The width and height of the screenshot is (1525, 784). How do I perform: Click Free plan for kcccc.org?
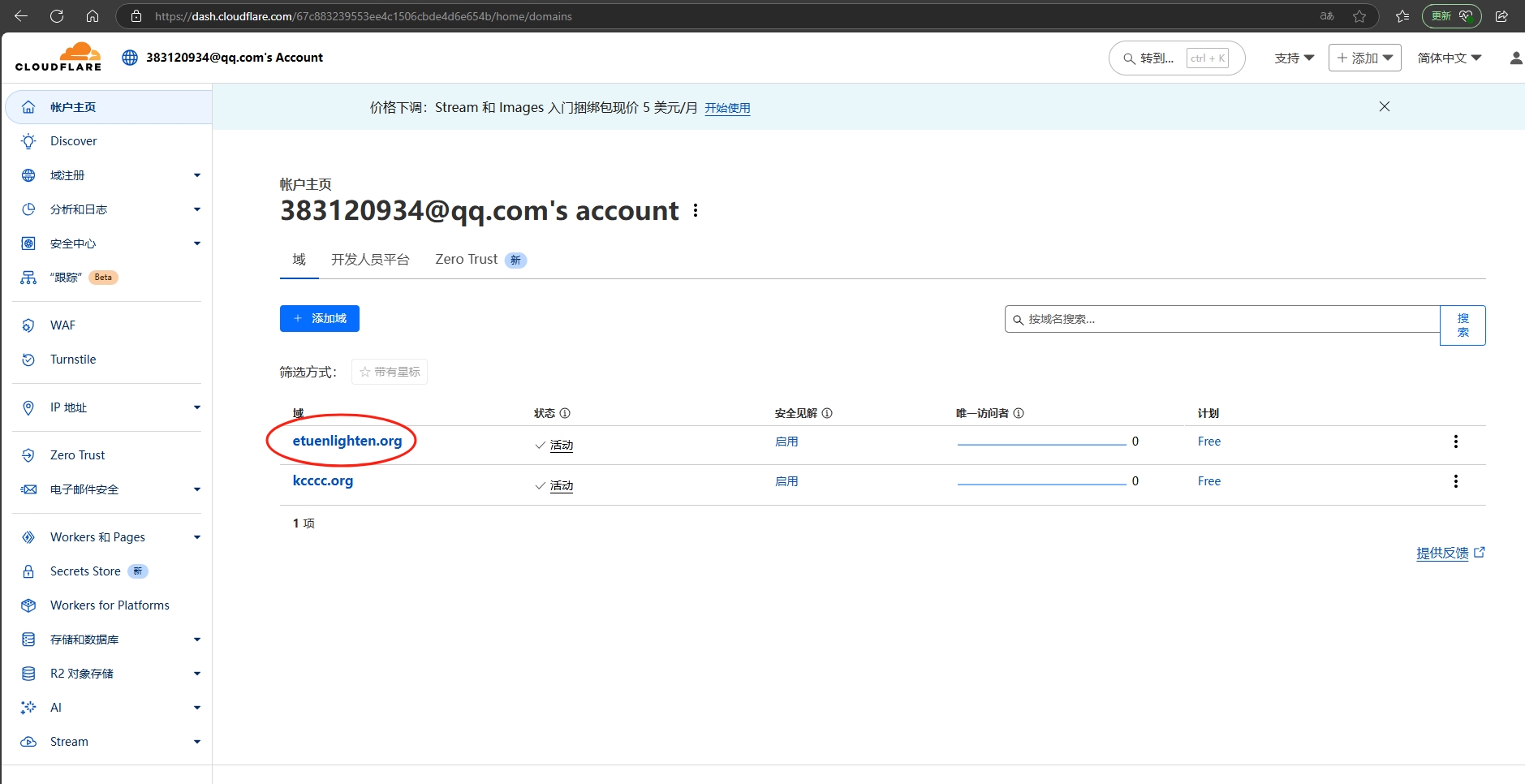point(1209,481)
